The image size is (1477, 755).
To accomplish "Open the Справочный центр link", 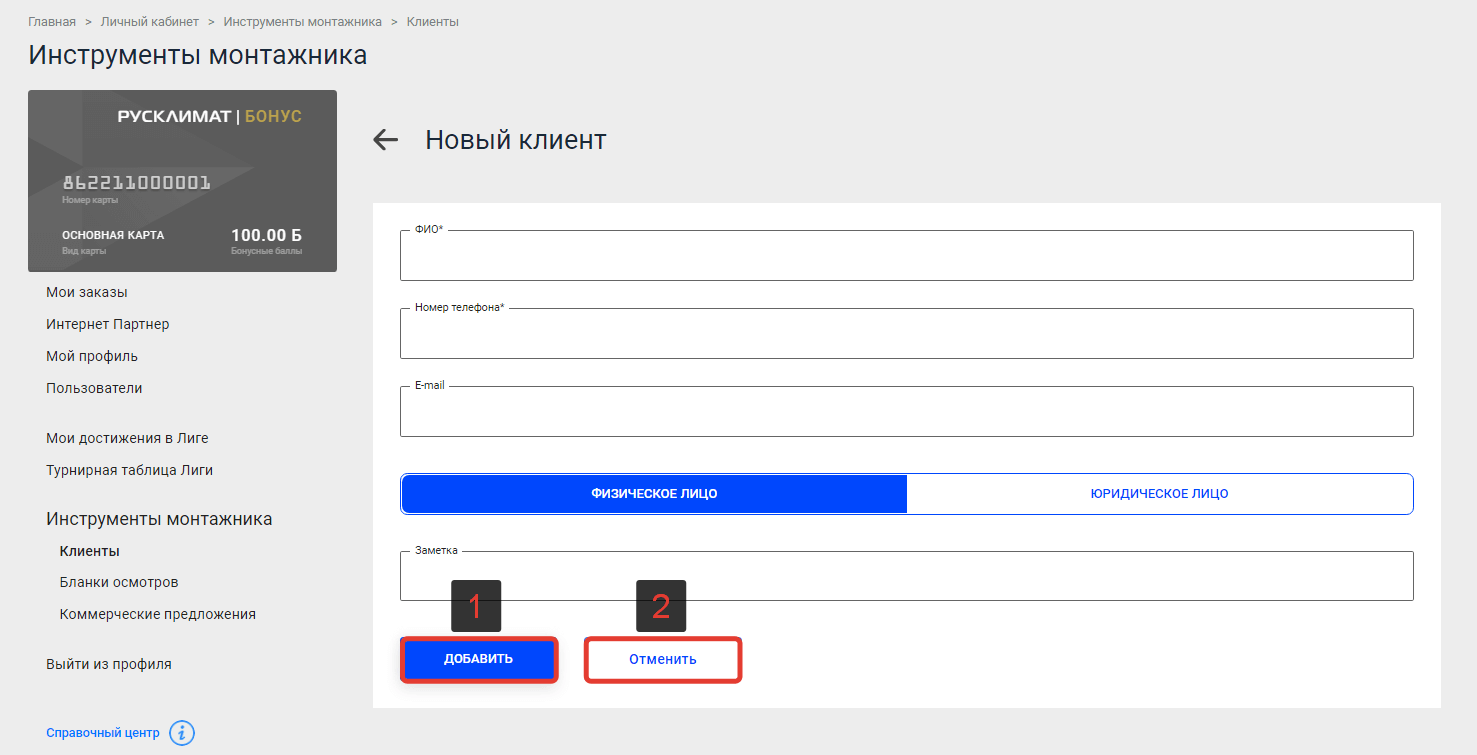I will click(103, 733).
